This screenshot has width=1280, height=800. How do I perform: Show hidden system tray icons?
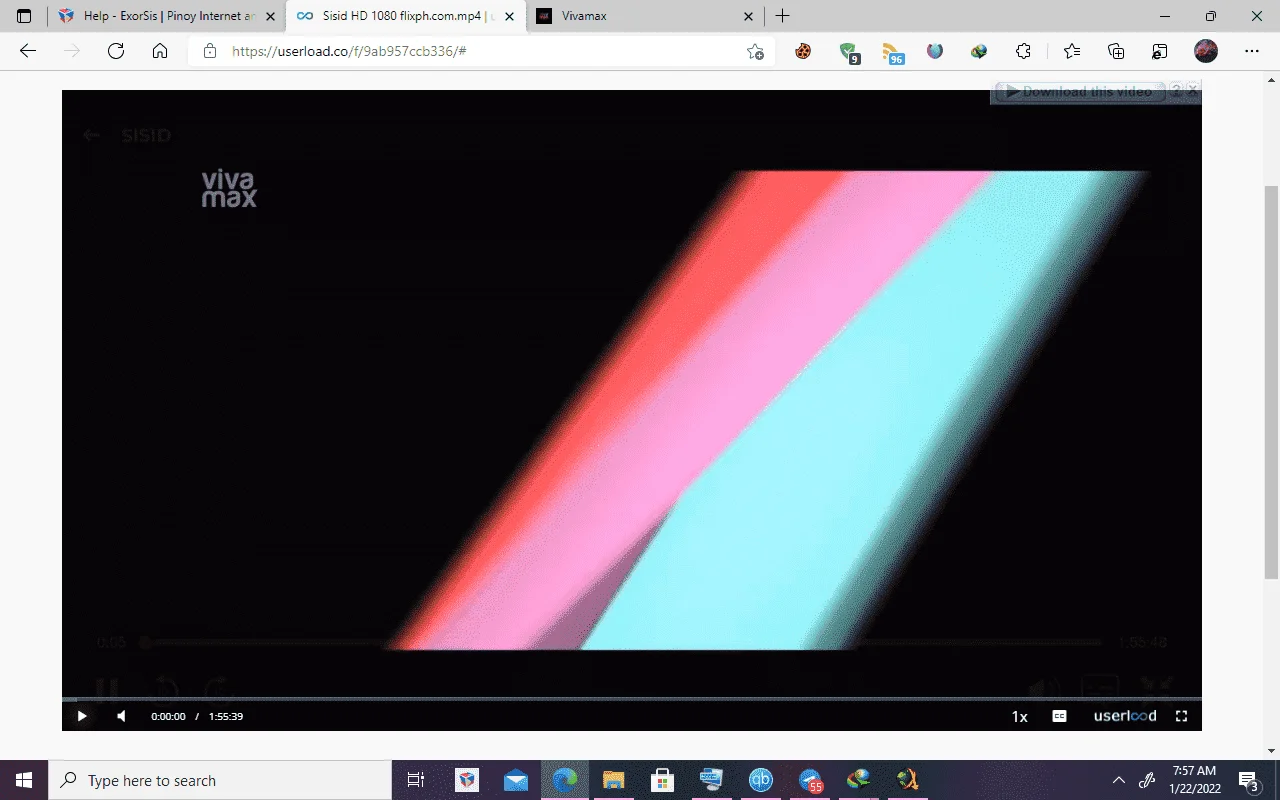[1119, 780]
